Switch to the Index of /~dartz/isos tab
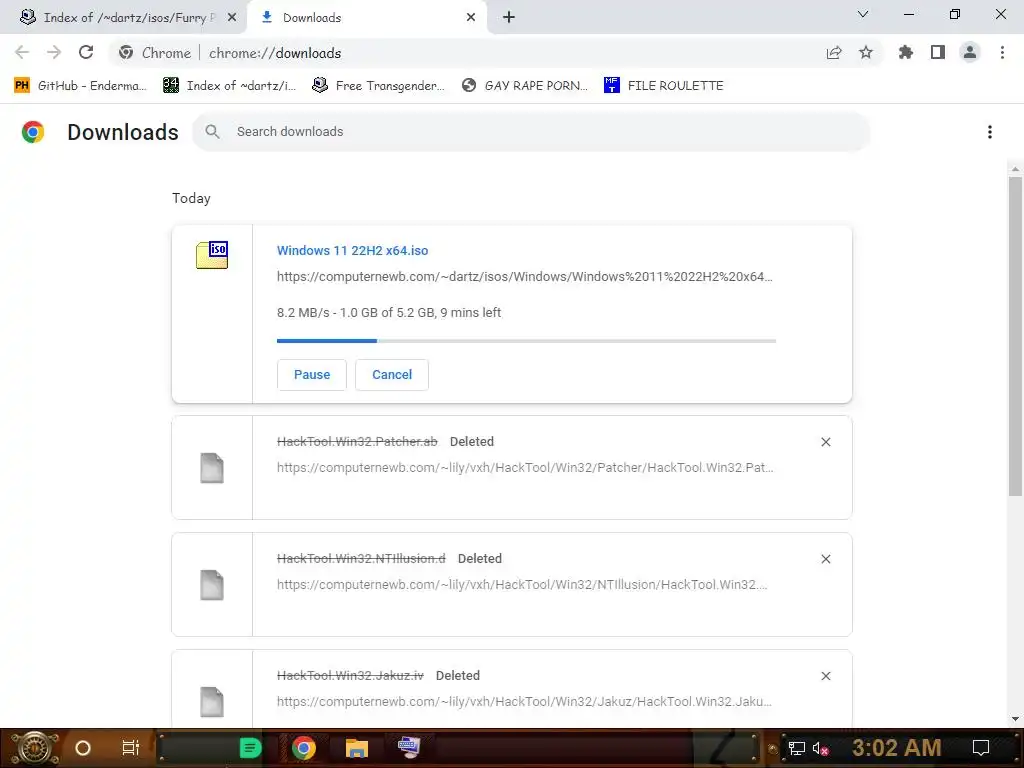 click(x=123, y=18)
